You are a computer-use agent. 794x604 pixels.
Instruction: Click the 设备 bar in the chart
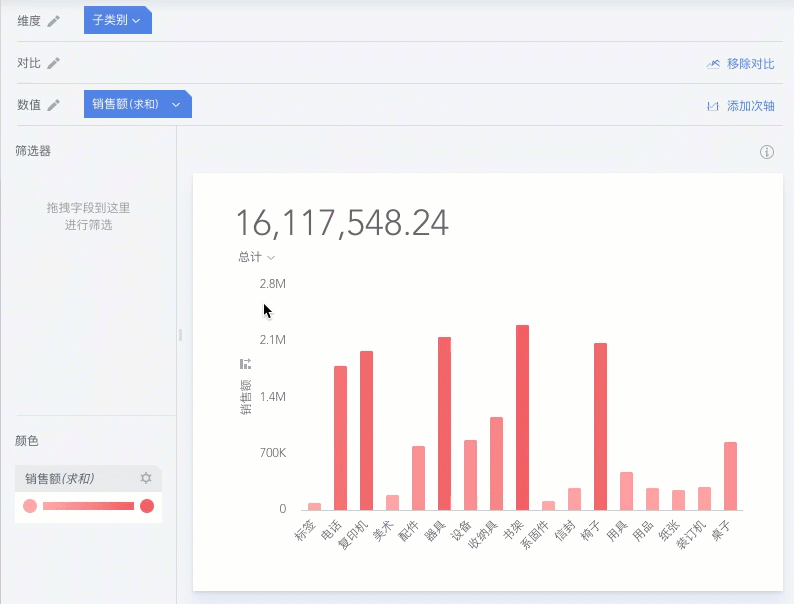click(x=470, y=475)
